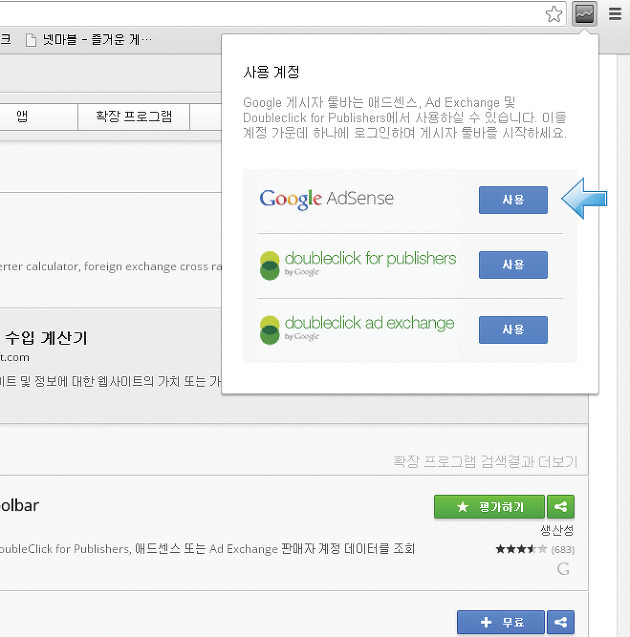Viewport: 630px width, 637px height.
Task: Click the Google AdSense logo
Action: pos(327,199)
